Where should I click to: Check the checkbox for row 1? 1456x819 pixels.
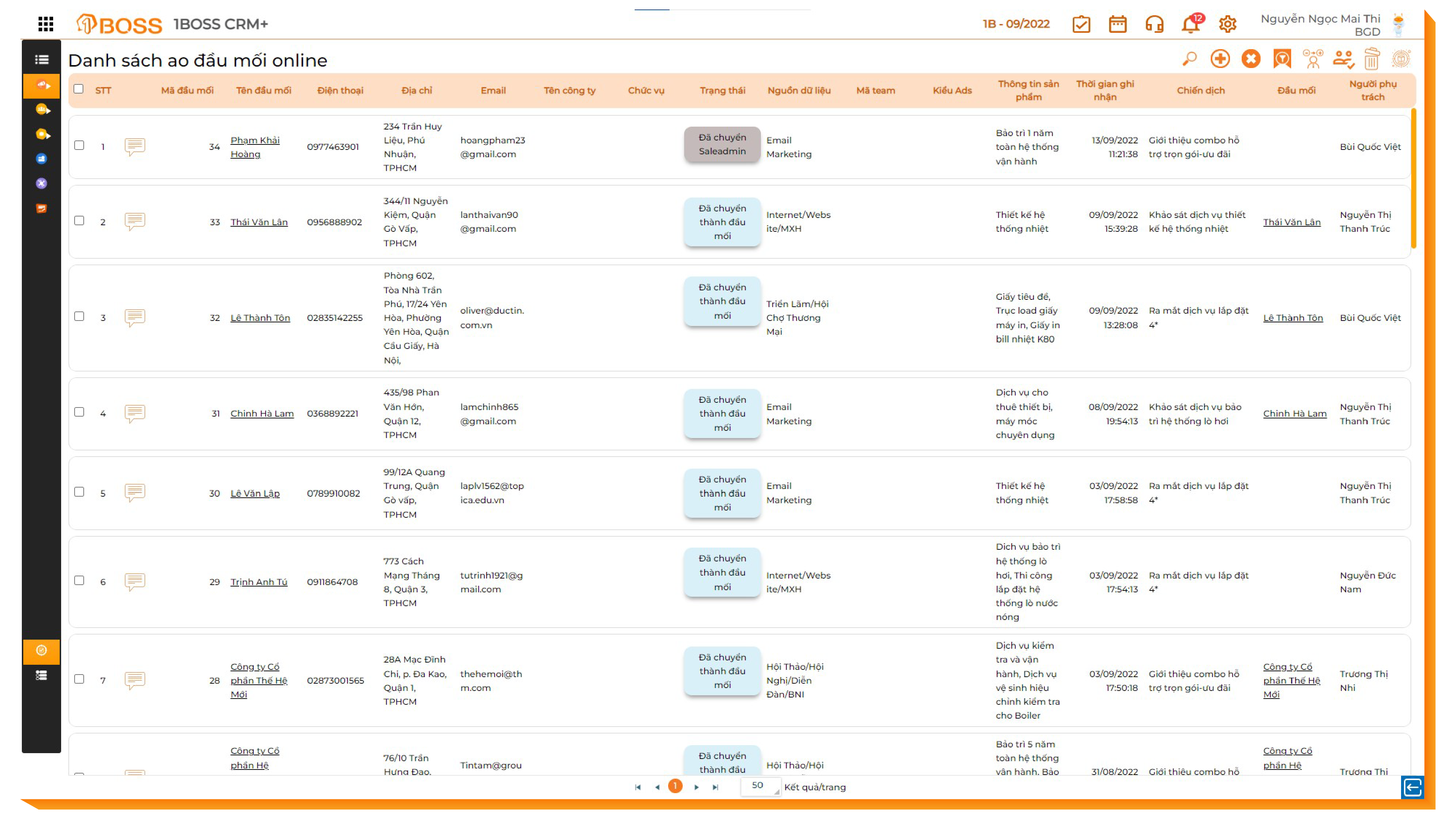click(79, 145)
